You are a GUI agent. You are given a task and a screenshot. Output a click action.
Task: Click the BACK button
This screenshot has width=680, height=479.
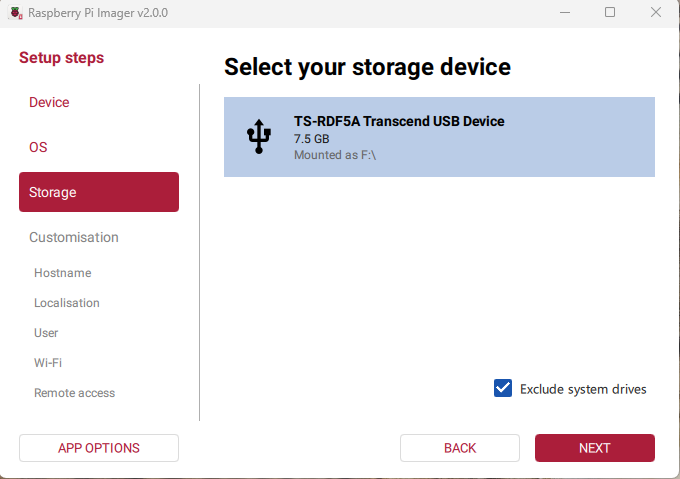pyautogui.click(x=460, y=448)
